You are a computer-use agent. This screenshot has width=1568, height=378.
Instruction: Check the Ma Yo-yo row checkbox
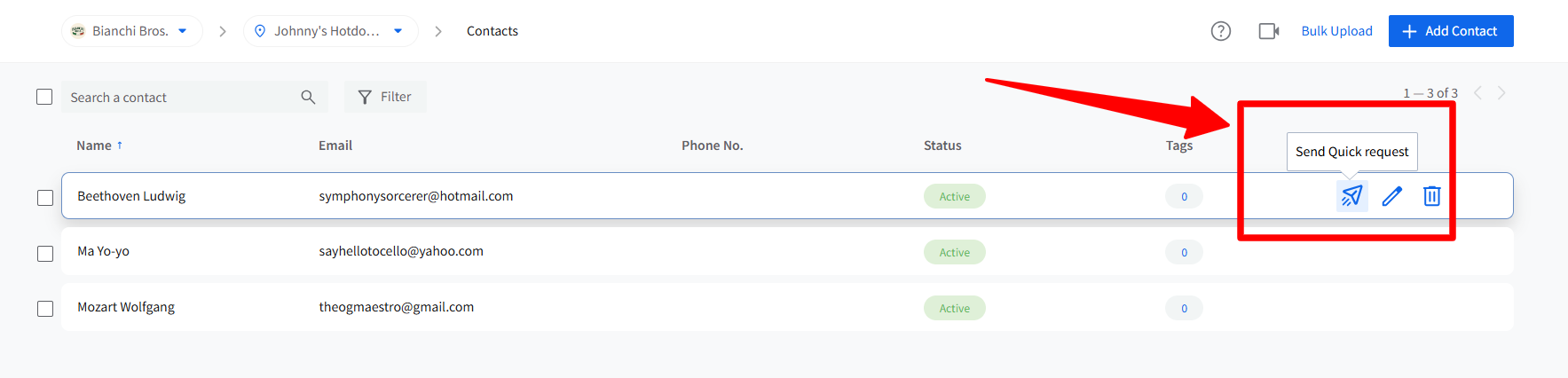point(45,253)
